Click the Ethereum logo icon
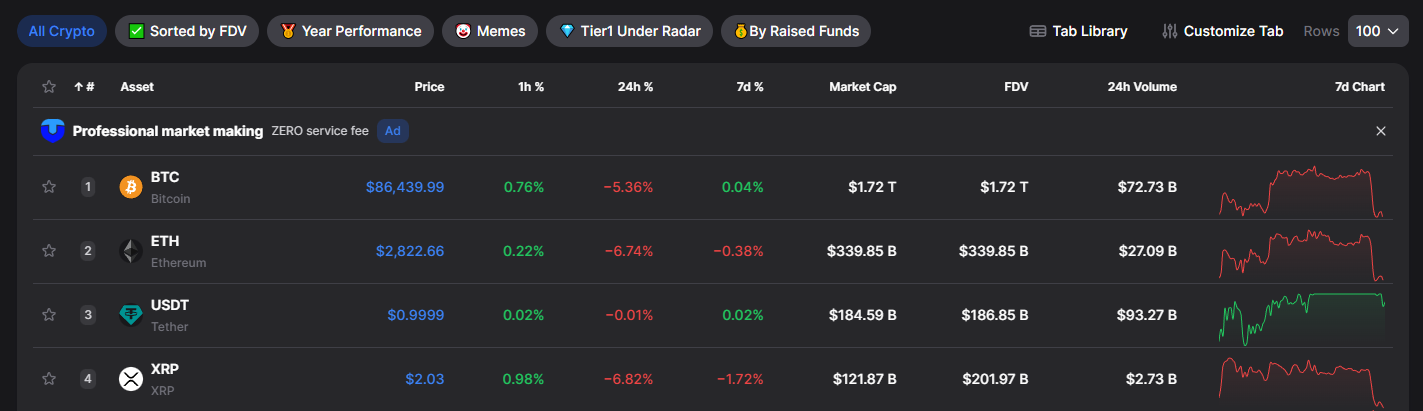Image resolution: width=1423 pixels, height=411 pixels. click(x=131, y=251)
